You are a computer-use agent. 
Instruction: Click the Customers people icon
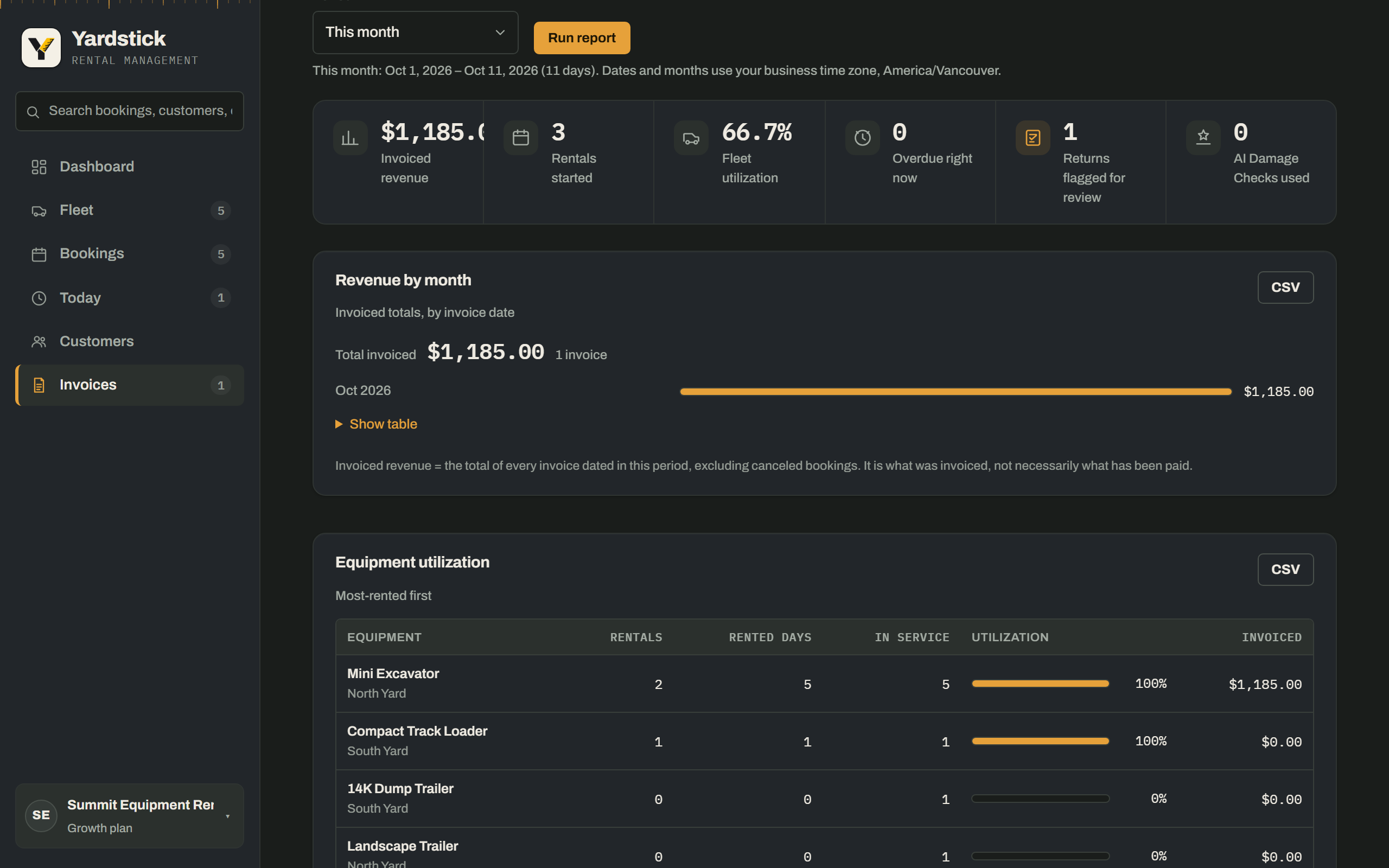click(x=39, y=342)
